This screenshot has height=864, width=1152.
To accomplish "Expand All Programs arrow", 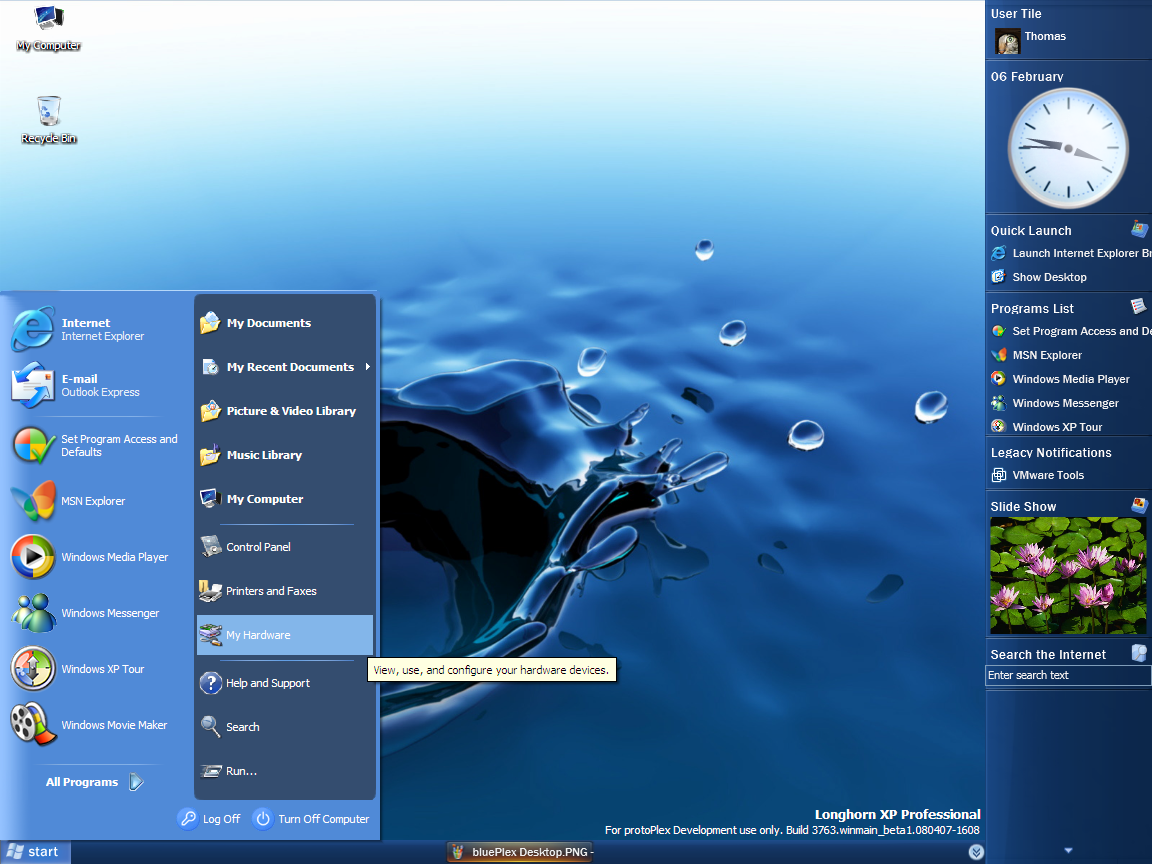I will [137, 782].
